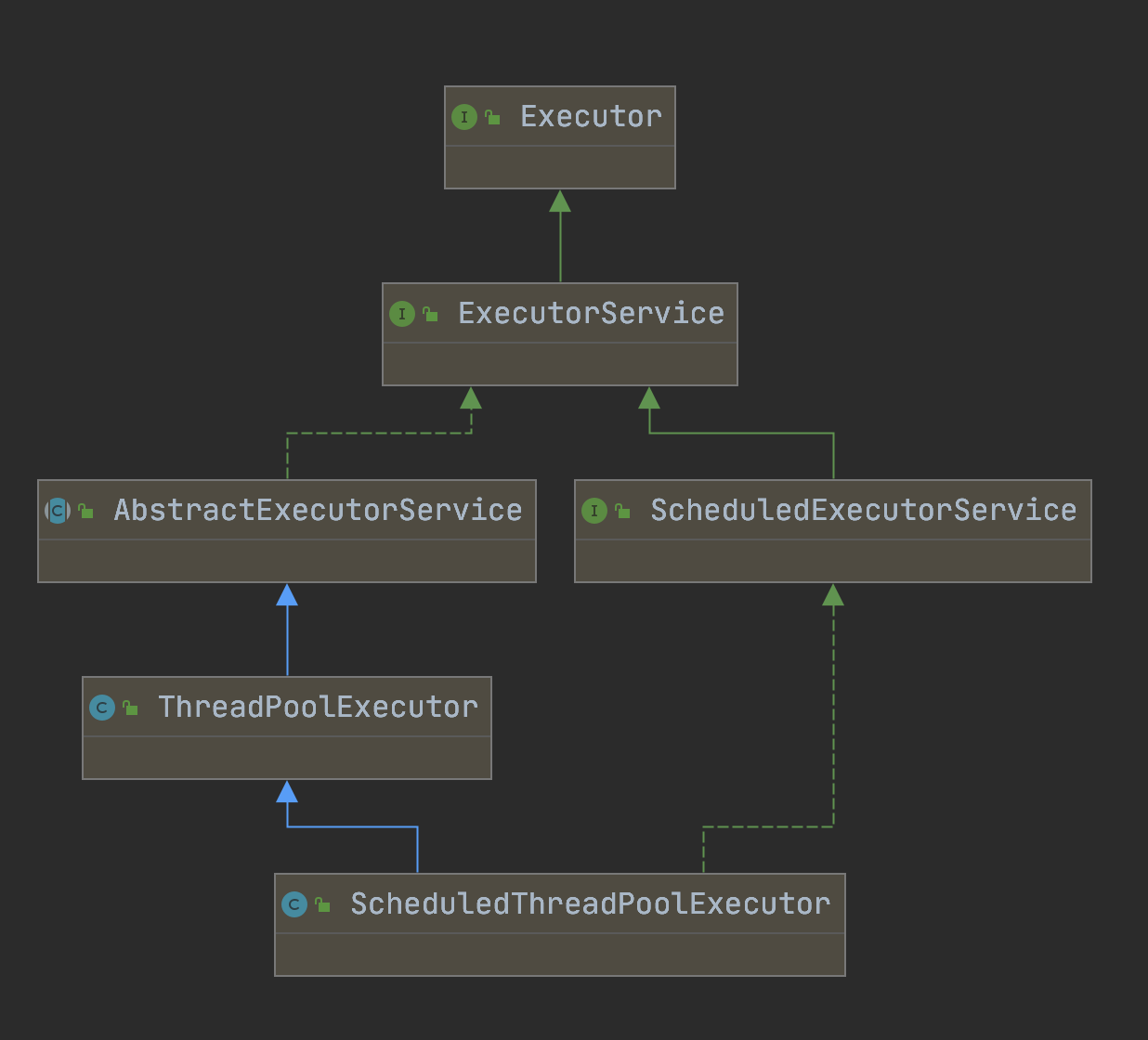Viewport: 1148px width, 1040px height.
Task: Click the empty members compartment of Executor
Action: click(560, 167)
